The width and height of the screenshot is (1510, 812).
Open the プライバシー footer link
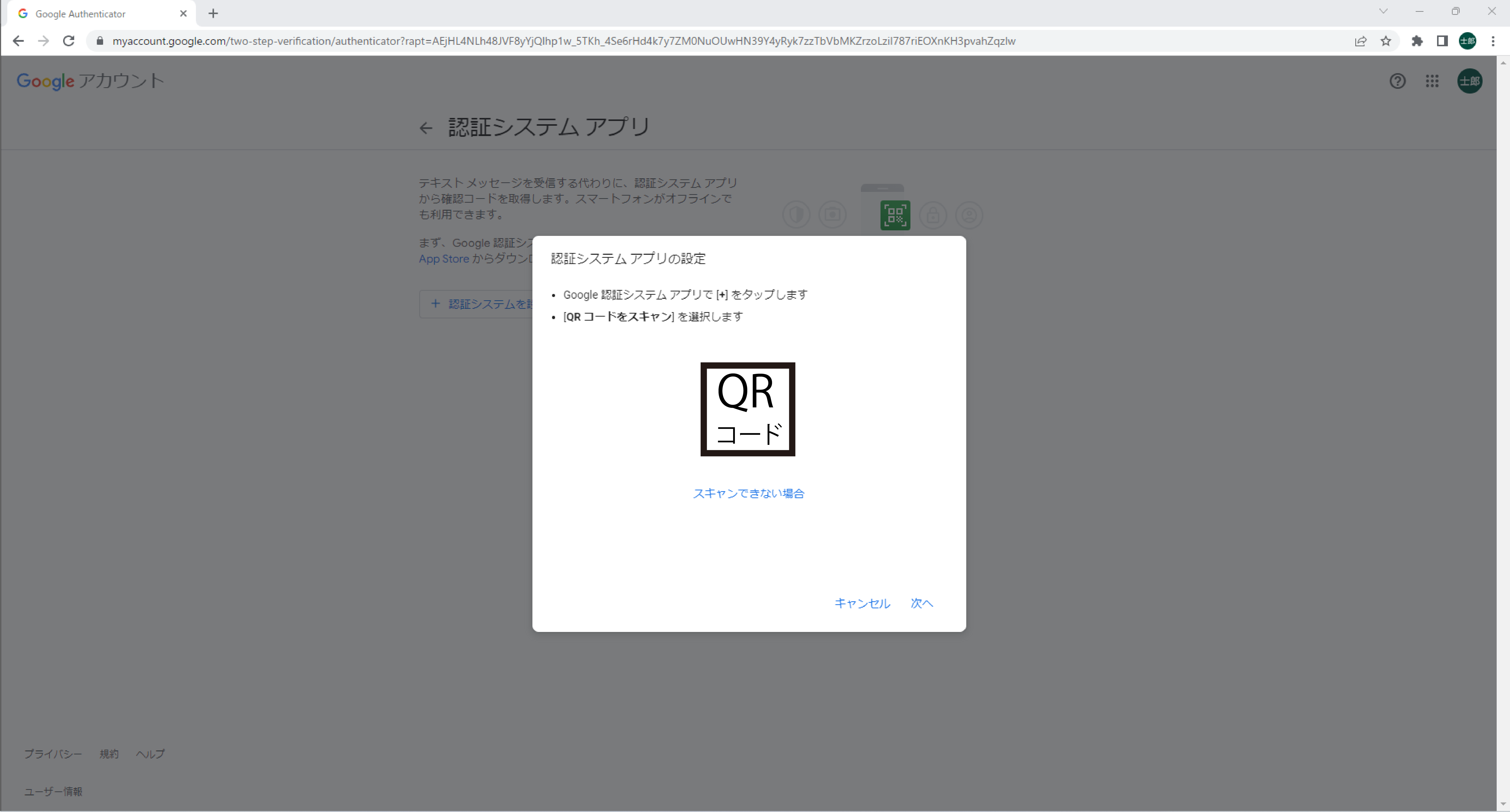[x=53, y=754]
